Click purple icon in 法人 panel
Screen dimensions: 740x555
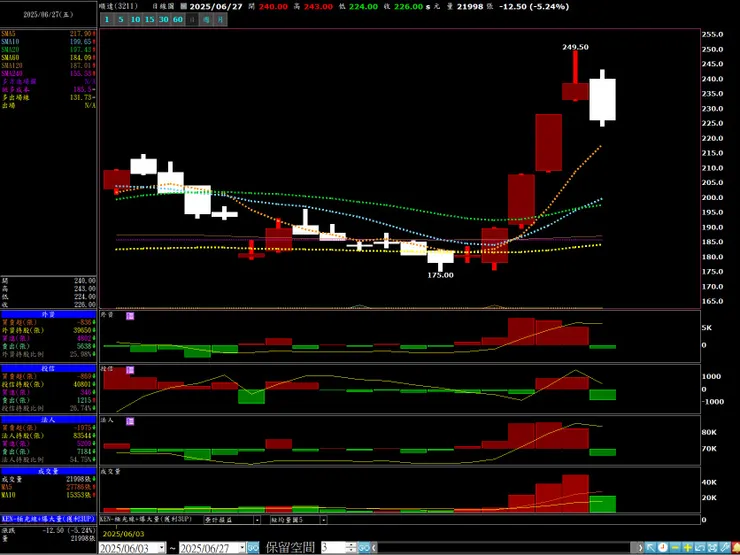[130, 421]
